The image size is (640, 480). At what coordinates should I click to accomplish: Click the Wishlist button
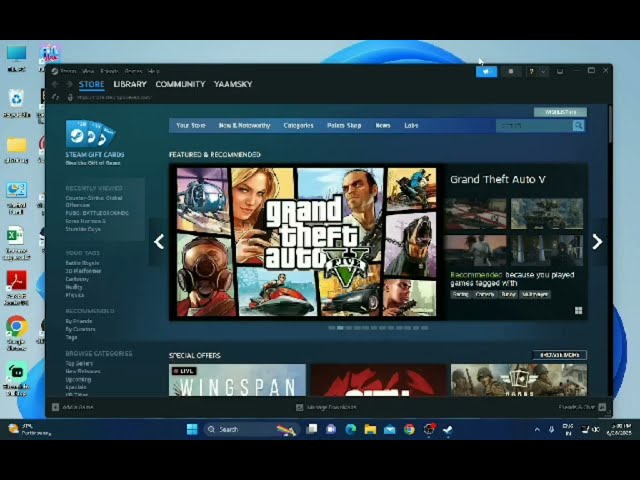(x=560, y=112)
